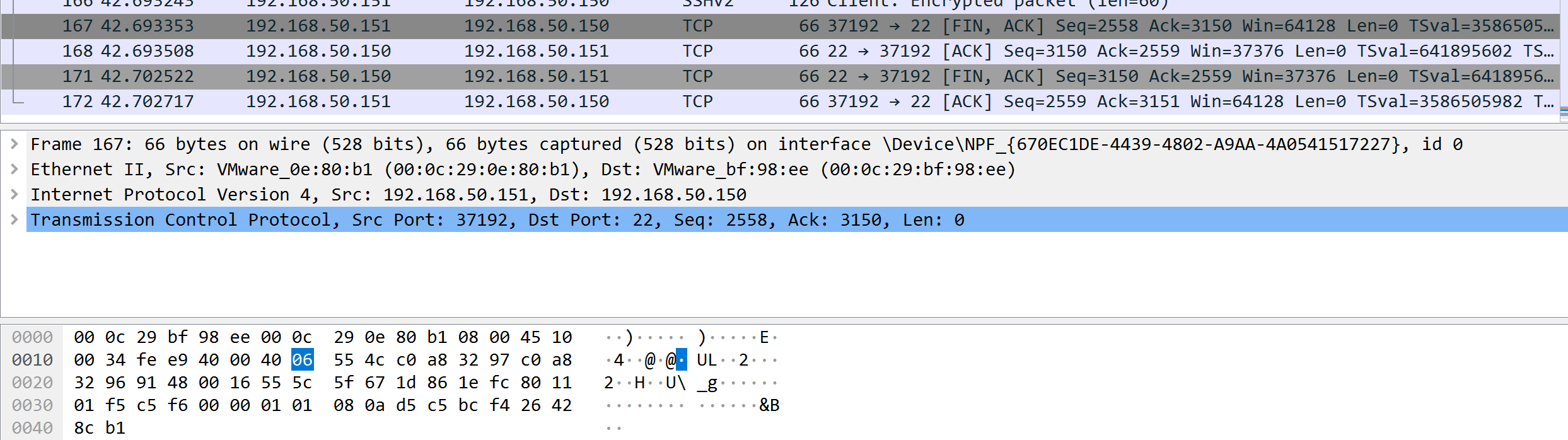The image size is (1568, 440).
Task: Click hex byte 1d in row 0020
Action: [x=406, y=383]
